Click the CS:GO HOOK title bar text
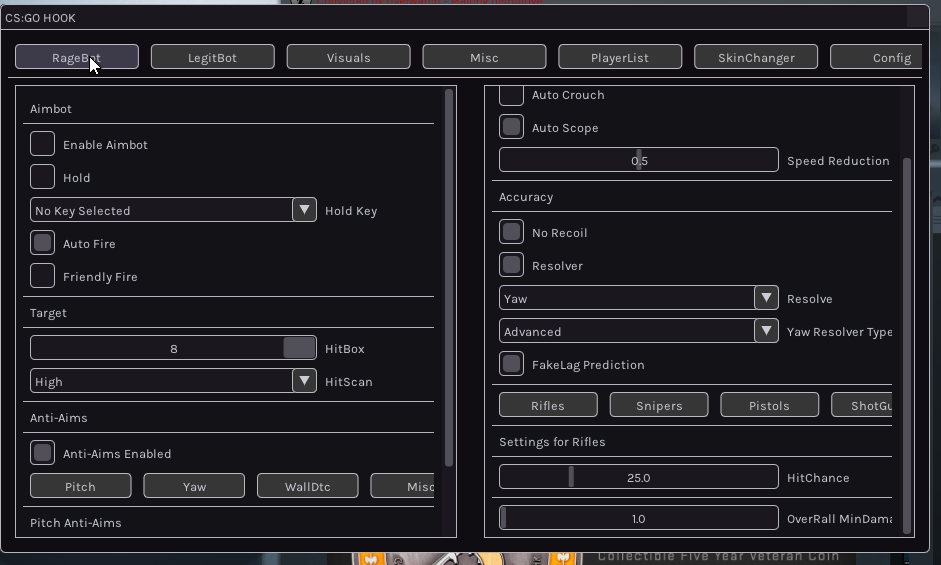The height and width of the screenshot is (565, 941). (x=40, y=18)
